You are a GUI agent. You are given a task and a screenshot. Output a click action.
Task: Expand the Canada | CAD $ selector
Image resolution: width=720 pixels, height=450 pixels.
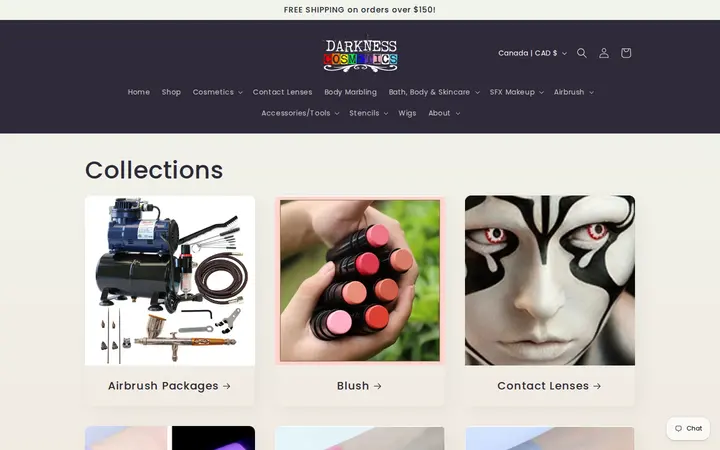533,53
